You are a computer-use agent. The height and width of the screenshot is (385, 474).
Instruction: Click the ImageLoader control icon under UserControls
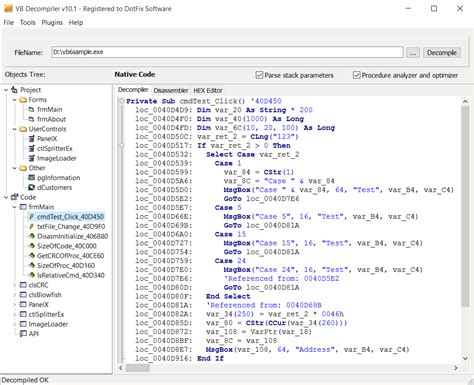(x=32, y=158)
